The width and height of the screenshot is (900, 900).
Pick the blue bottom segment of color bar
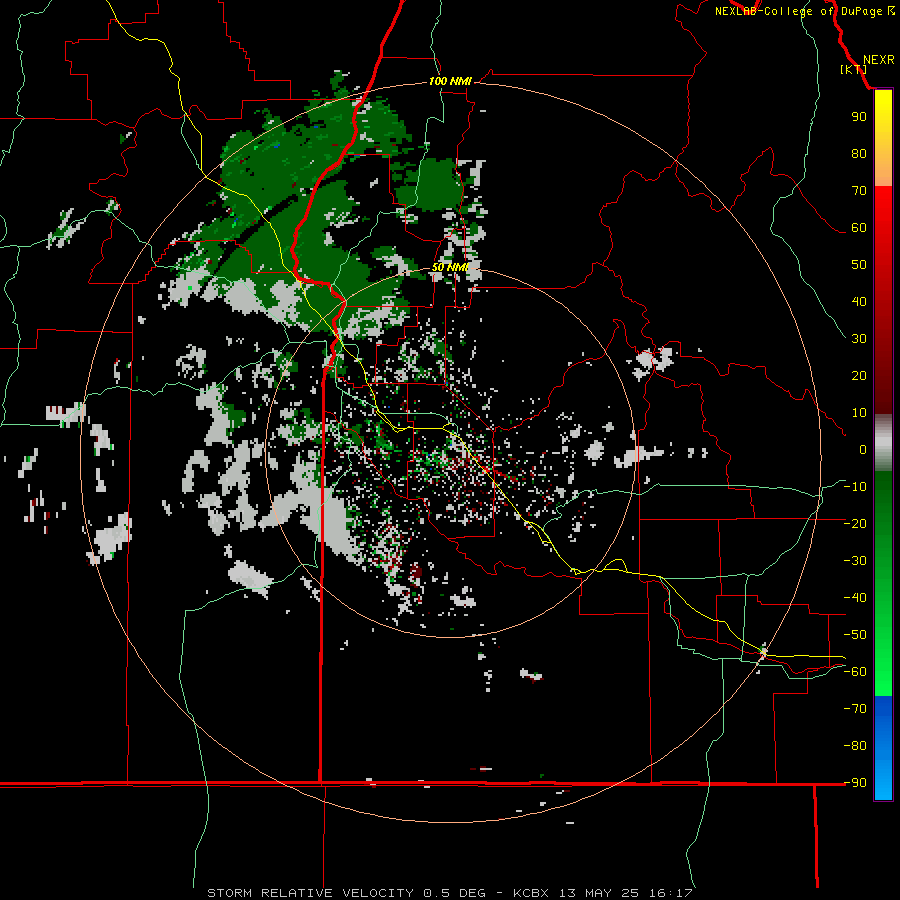coord(883,748)
